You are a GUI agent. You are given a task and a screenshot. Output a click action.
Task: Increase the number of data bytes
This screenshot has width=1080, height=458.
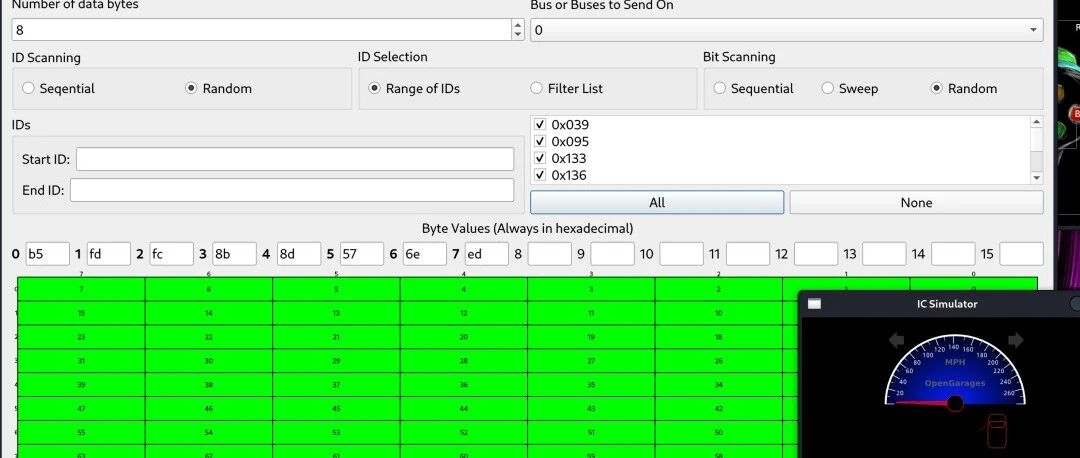point(518,25)
